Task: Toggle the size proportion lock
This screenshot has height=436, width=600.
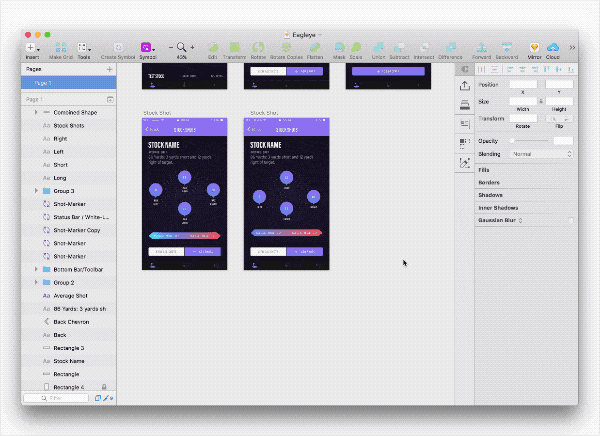Action: (x=542, y=101)
